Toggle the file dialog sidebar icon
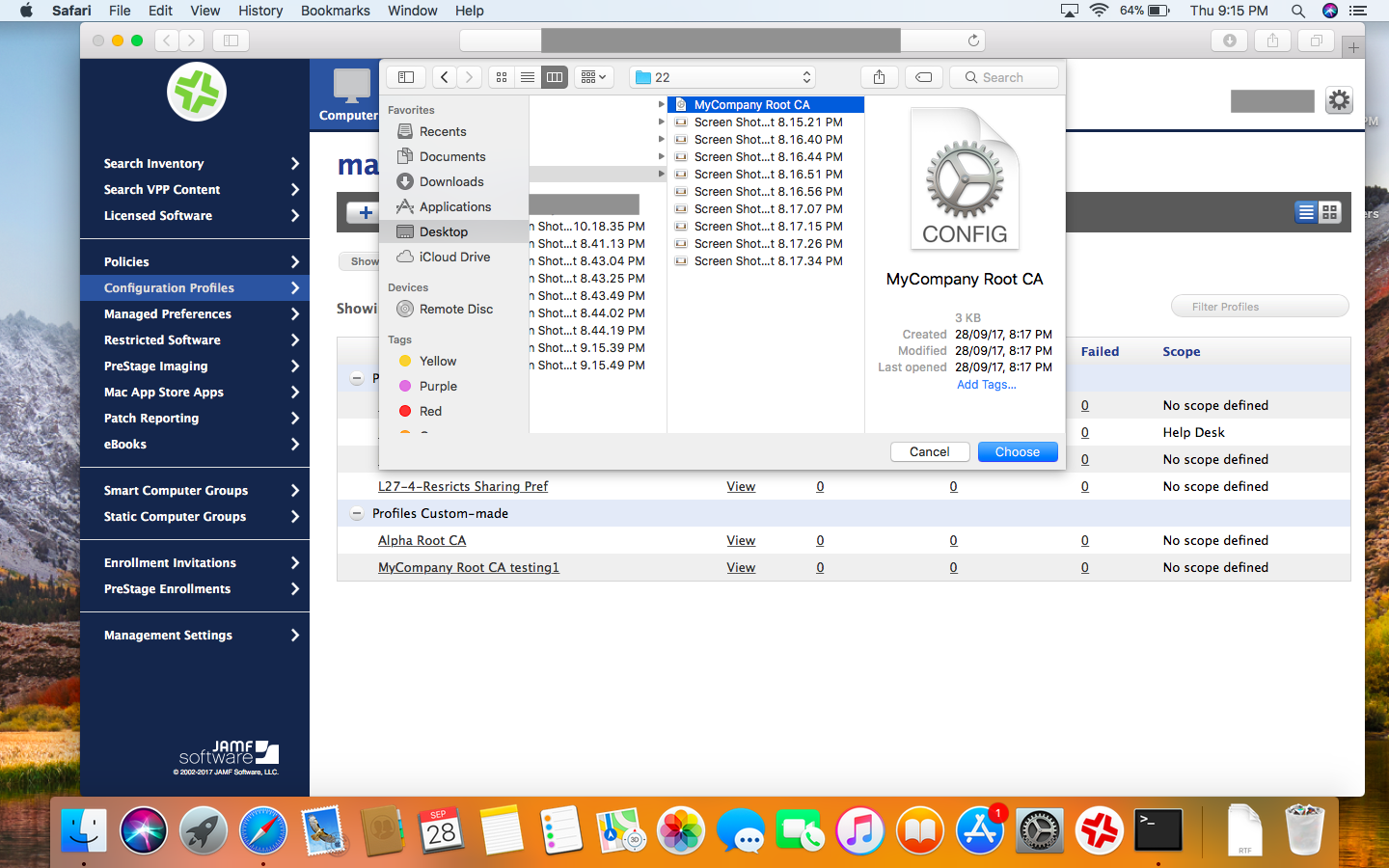This screenshot has width=1389, height=868. (x=406, y=77)
